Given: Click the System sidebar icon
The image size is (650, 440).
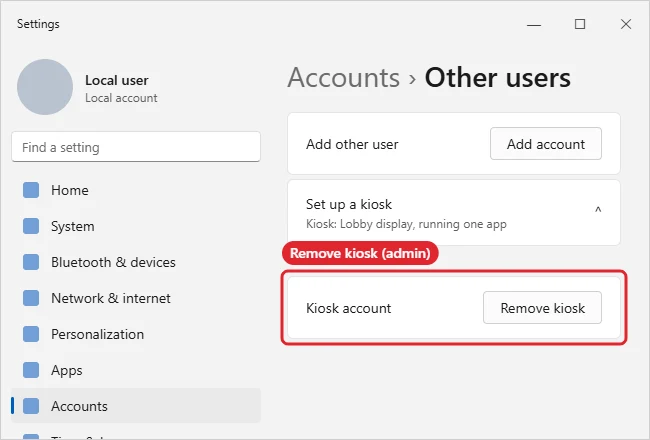Looking at the screenshot, I should point(31,226).
